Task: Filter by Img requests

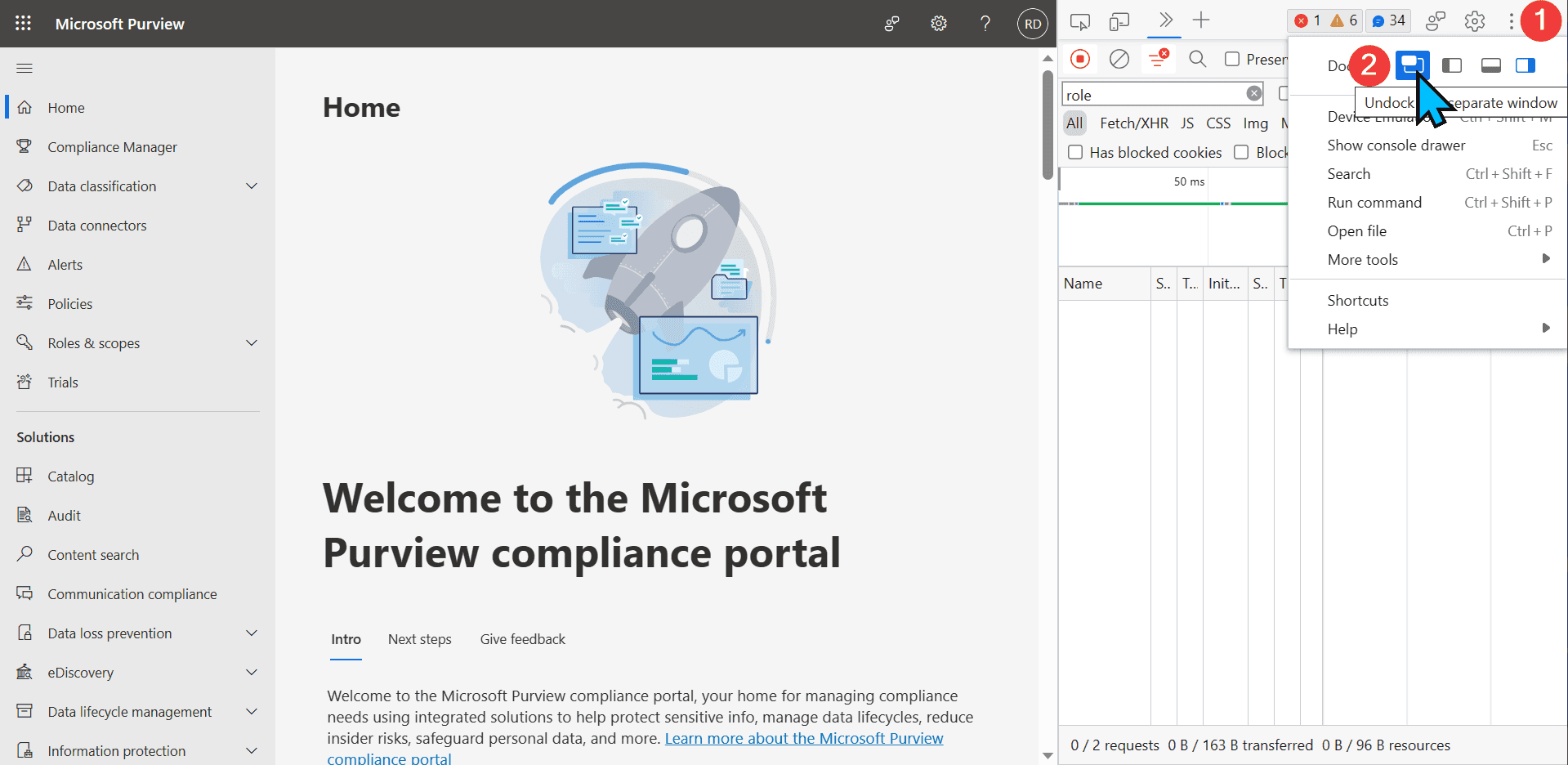Action: [x=1256, y=123]
